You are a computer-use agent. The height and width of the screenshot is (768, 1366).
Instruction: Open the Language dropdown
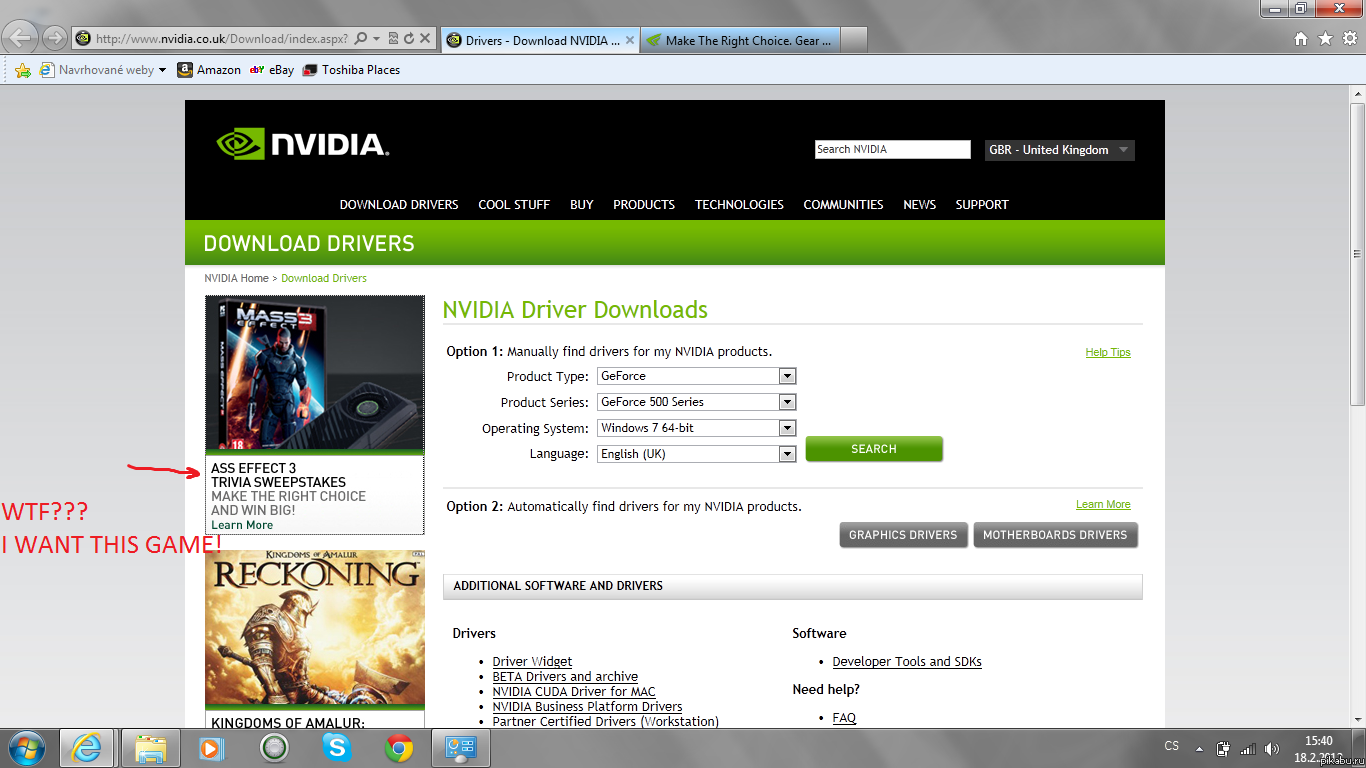tap(696, 454)
